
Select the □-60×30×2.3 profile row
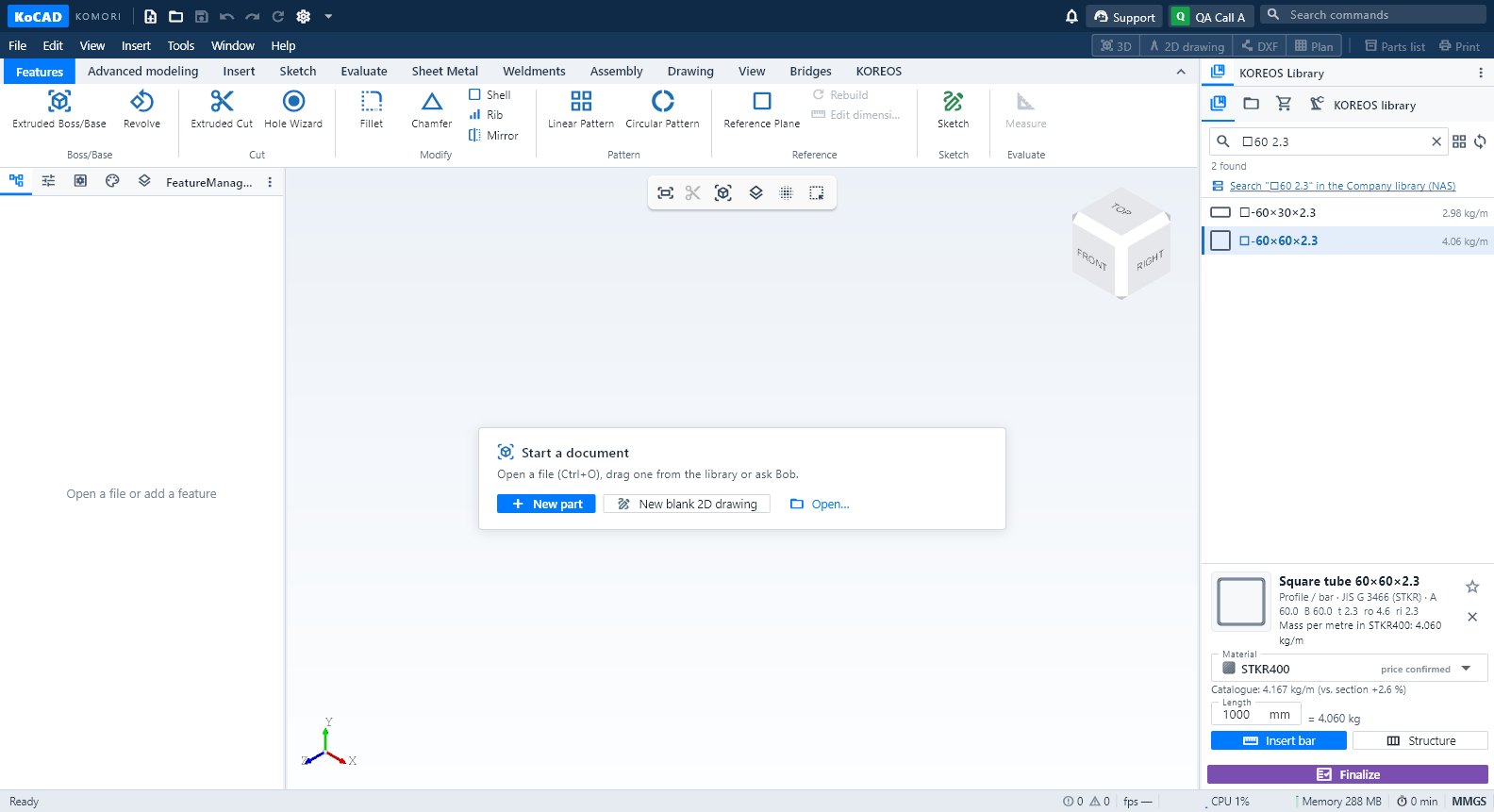tap(1348, 212)
